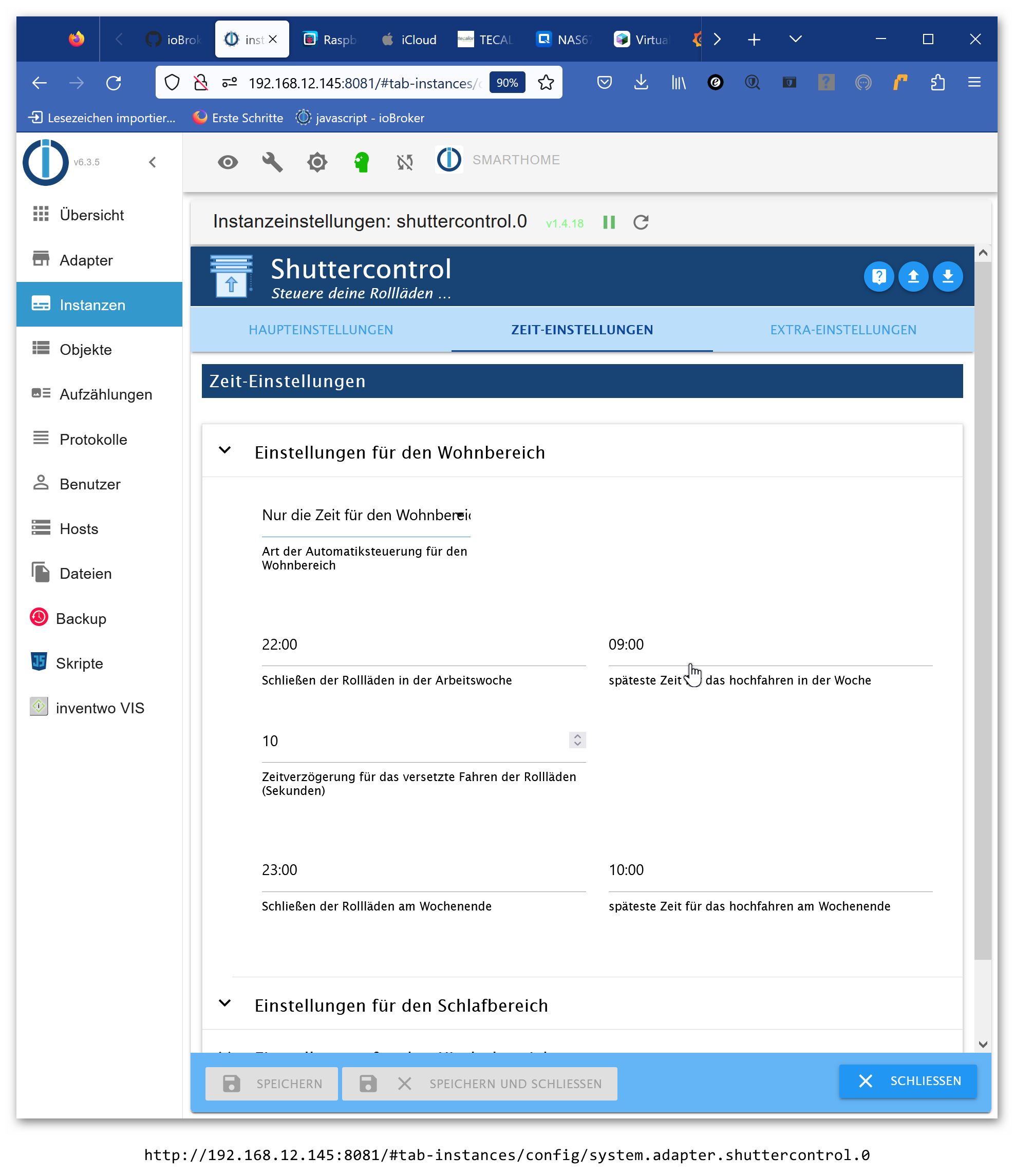Edit the 22:00 weekday closing time

(424, 645)
